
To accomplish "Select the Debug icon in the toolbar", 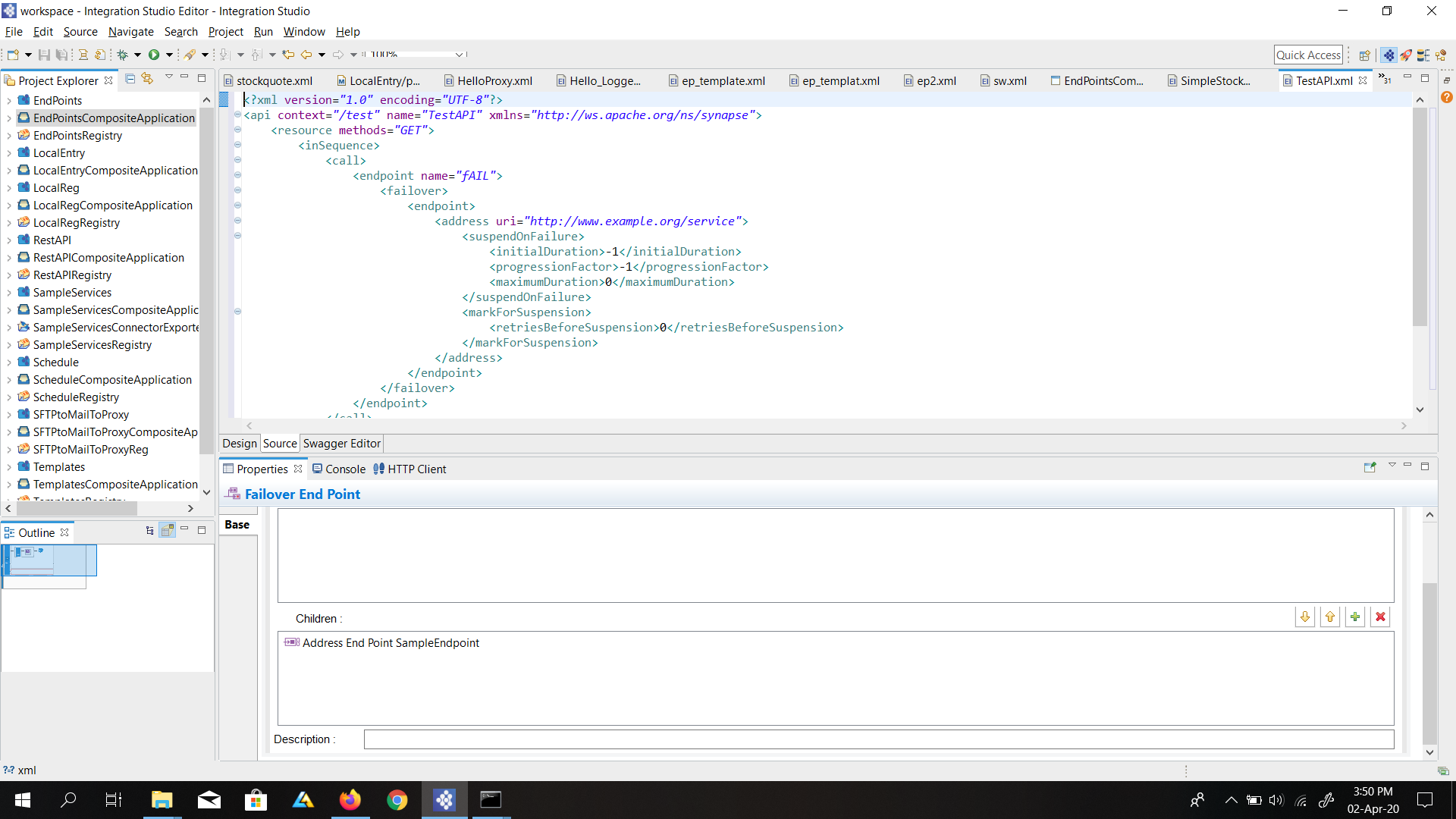I will [123, 55].
